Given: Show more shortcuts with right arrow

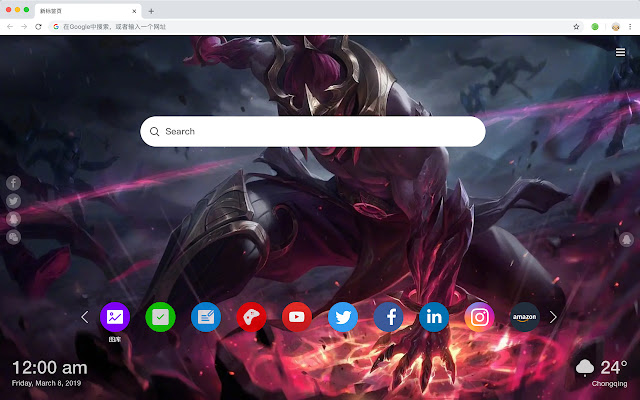Looking at the screenshot, I should tap(553, 317).
